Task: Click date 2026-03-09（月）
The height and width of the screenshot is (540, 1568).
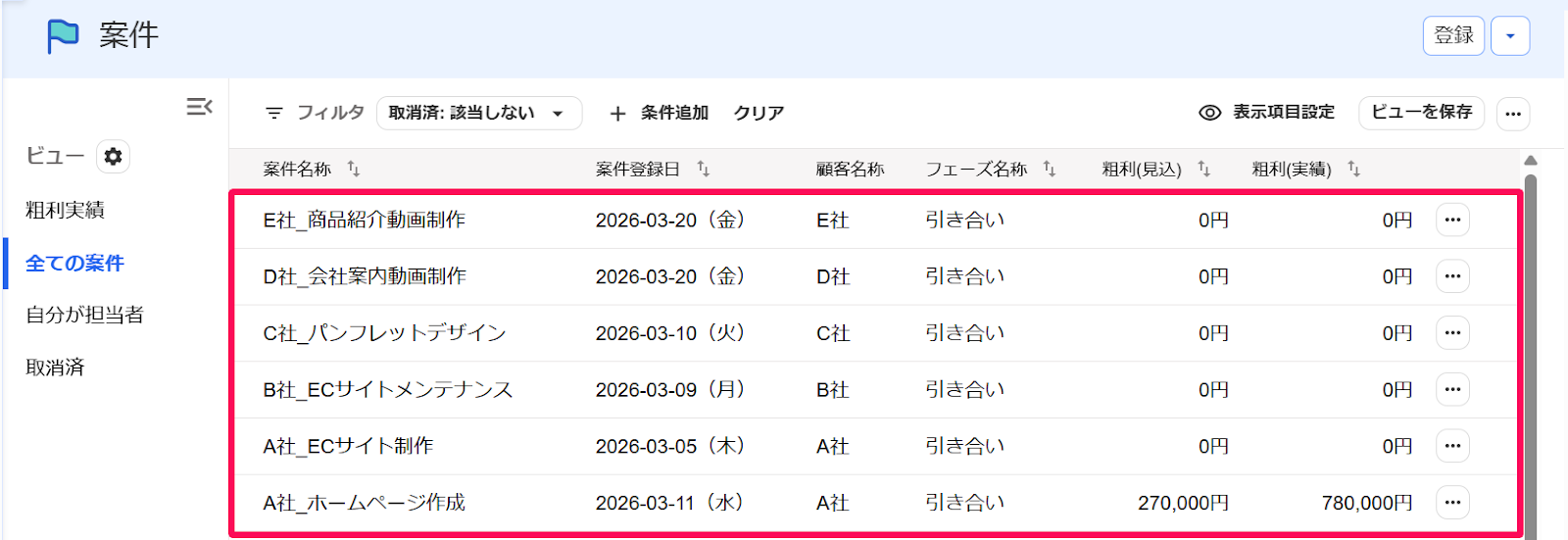Action: pos(670,390)
